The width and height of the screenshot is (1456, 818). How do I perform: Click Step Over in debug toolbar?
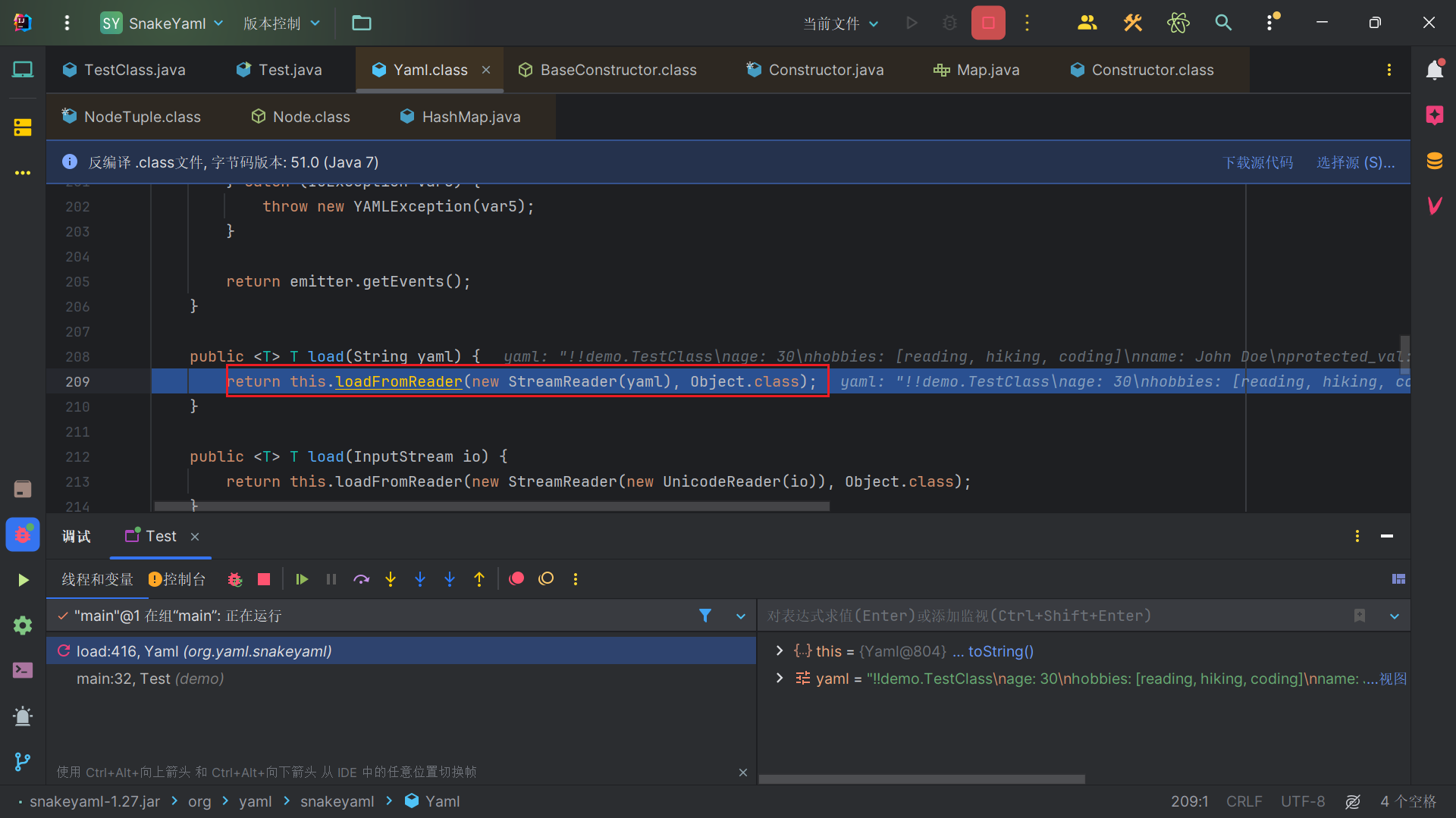[361, 579]
